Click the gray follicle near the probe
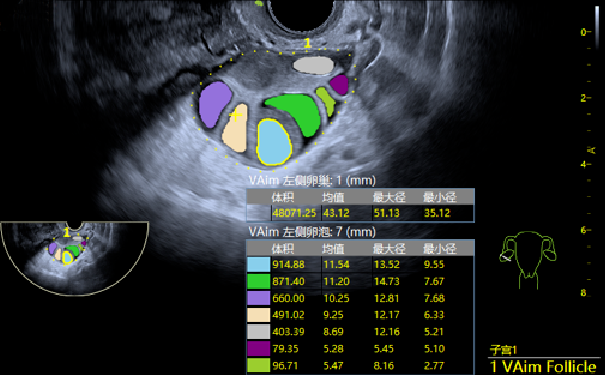605x375 pixels. (313, 65)
